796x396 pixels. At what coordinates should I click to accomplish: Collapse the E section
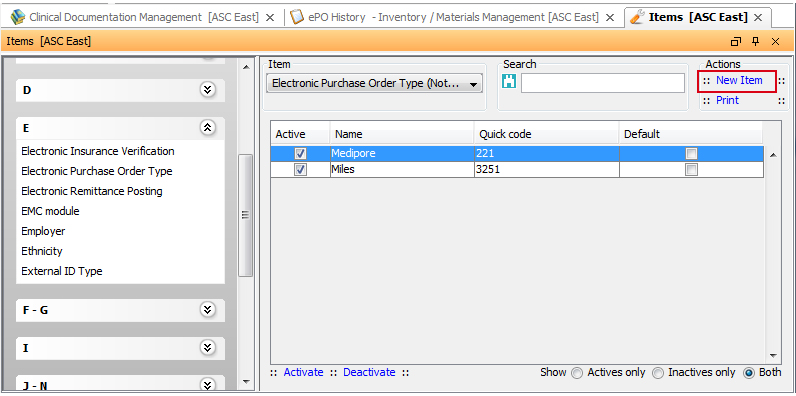pos(207,127)
